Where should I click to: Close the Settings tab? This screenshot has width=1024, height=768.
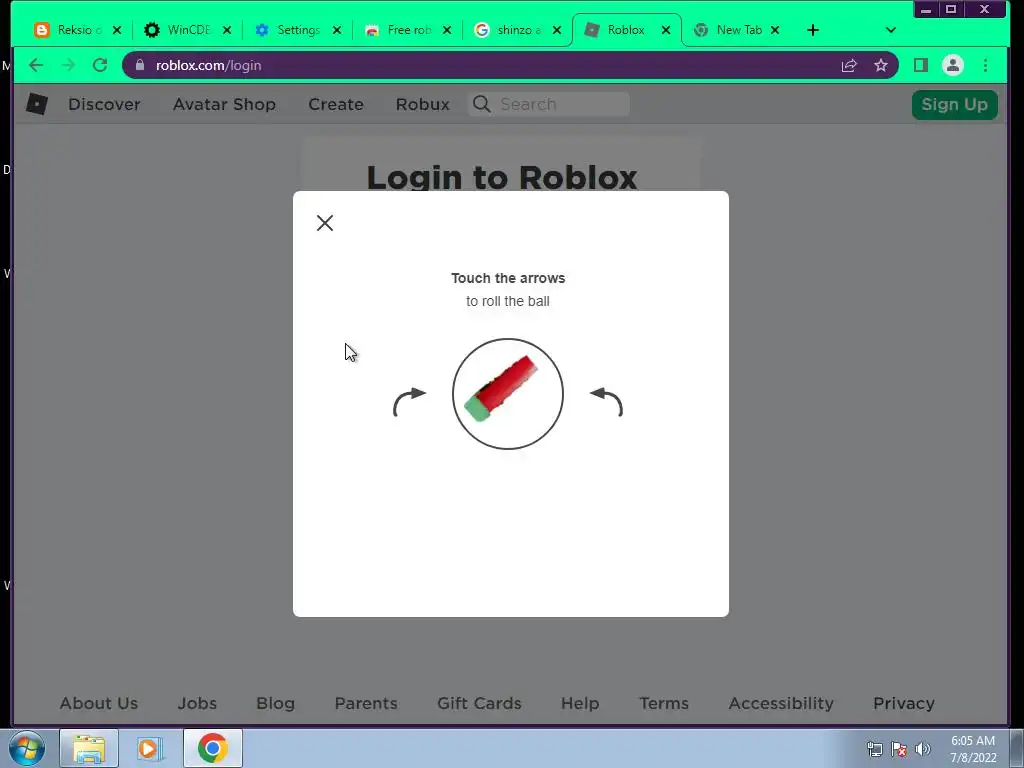[336, 30]
